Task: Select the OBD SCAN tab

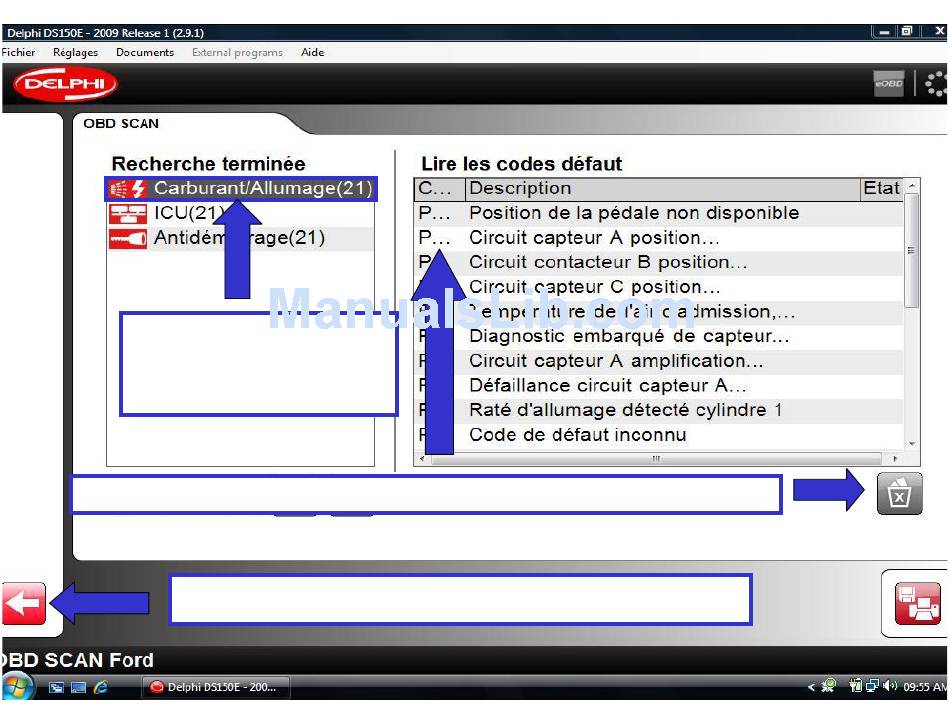Action: [x=121, y=124]
